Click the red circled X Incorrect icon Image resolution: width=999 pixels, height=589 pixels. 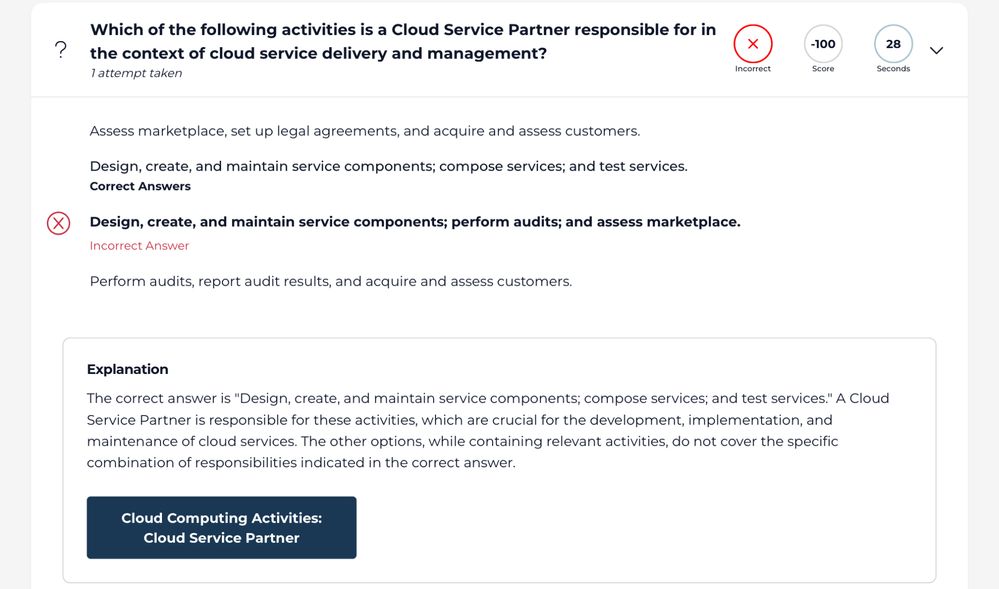(x=753, y=44)
